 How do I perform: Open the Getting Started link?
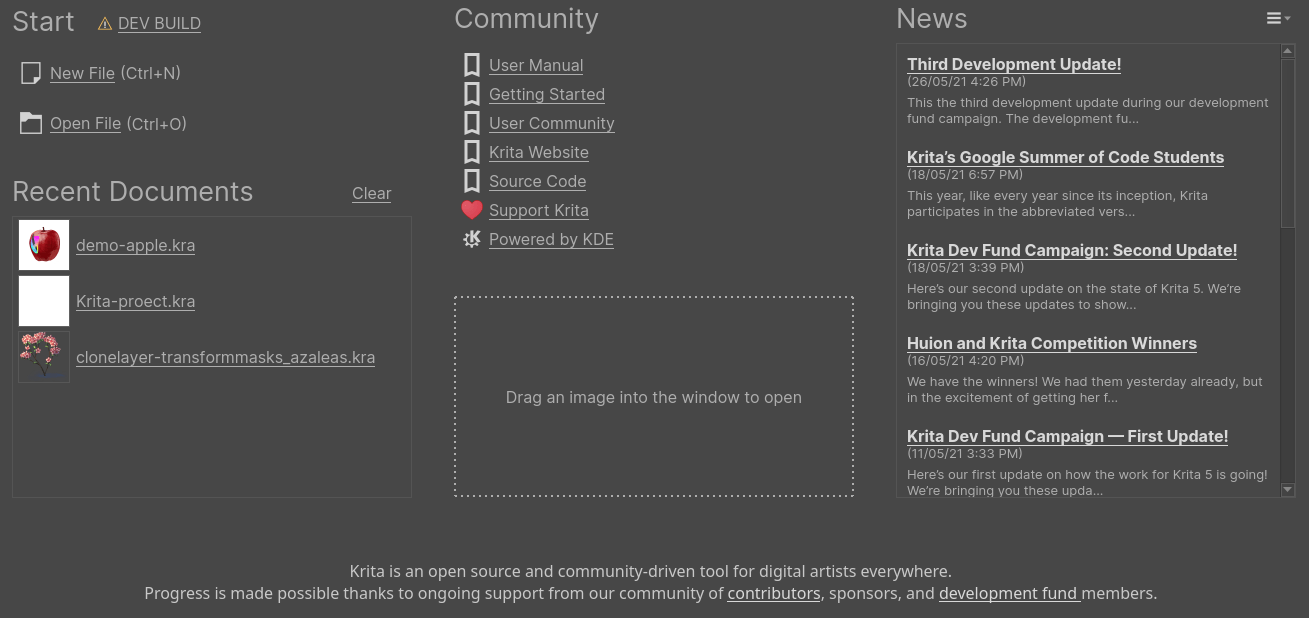point(546,94)
